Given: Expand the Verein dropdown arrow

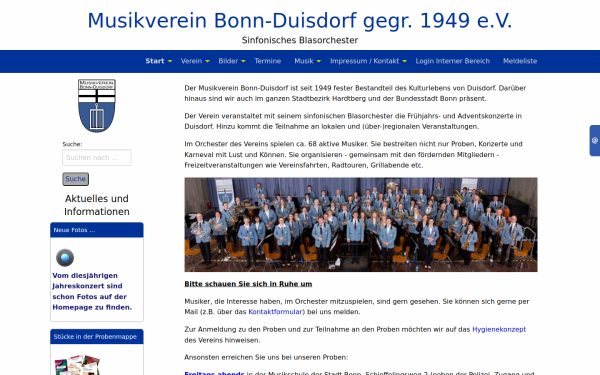Looking at the screenshot, I should point(207,61).
